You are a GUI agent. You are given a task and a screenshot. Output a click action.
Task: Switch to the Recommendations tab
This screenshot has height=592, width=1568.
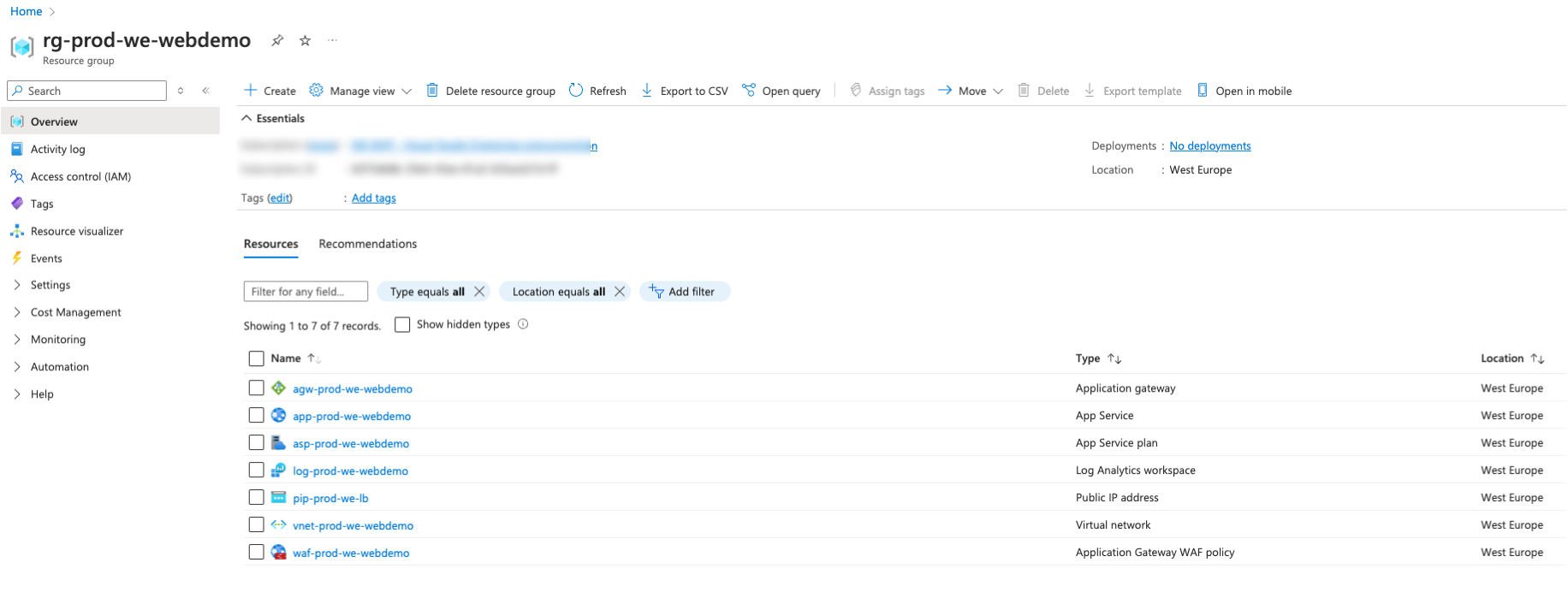368,244
